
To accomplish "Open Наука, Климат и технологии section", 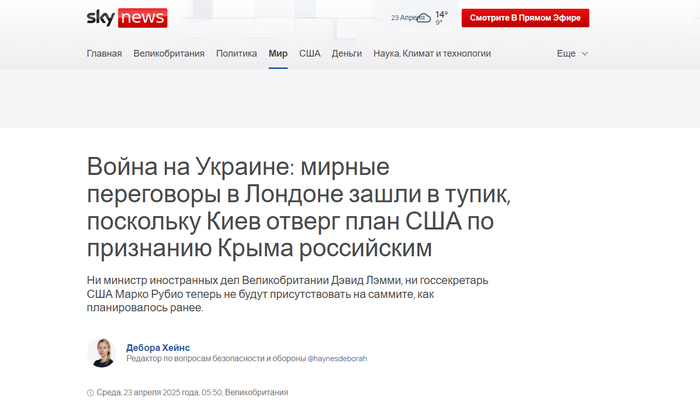I will (x=433, y=53).
